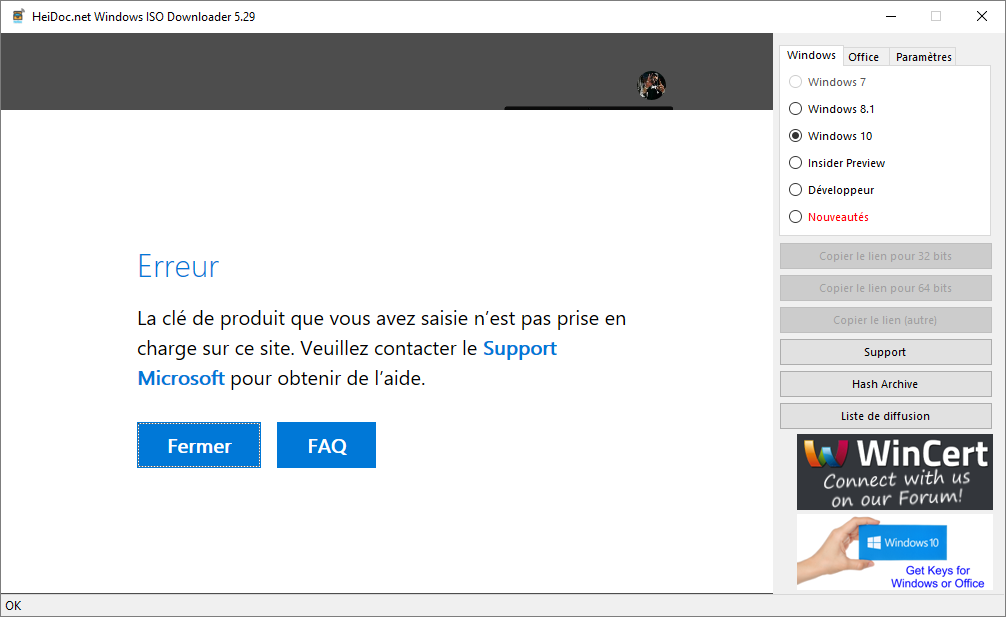The height and width of the screenshot is (617, 1006).
Task: Click Get Keys for Windows or Office ad
Action: click(x=894, y=552)
